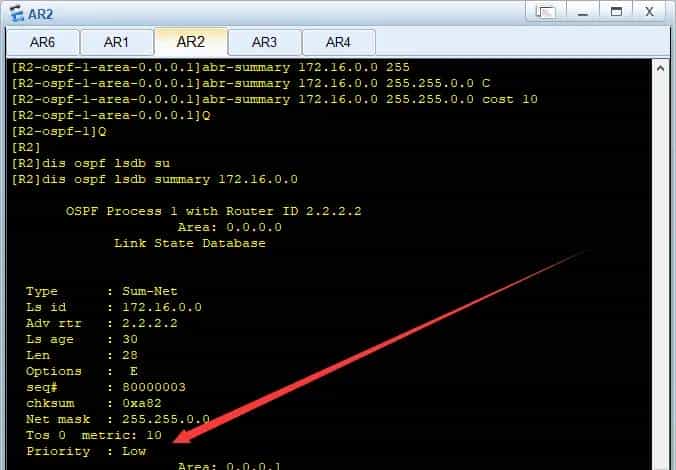Click the Len value 28
Viewport: 676px width, 470px height.
(x=130, y=355)
